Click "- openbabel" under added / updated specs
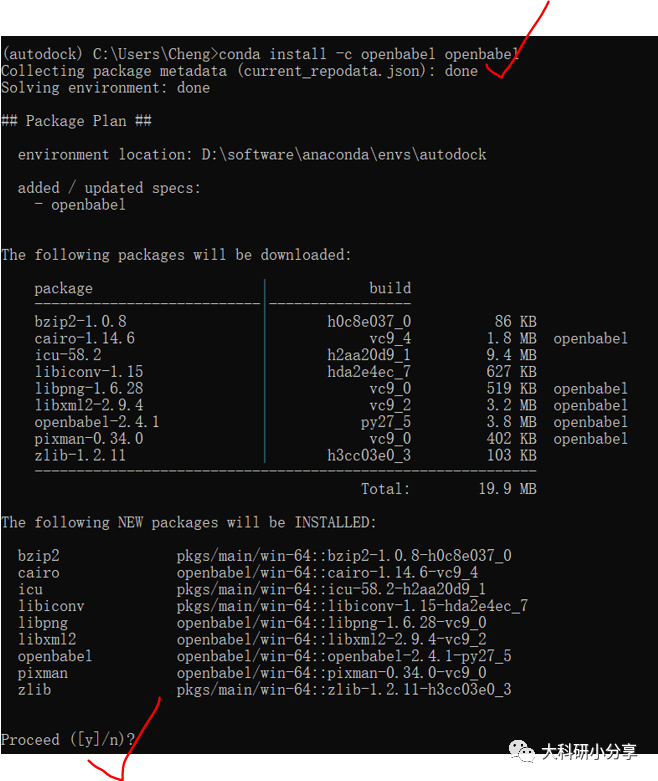The image size is (658, 781). coord(80,205)
